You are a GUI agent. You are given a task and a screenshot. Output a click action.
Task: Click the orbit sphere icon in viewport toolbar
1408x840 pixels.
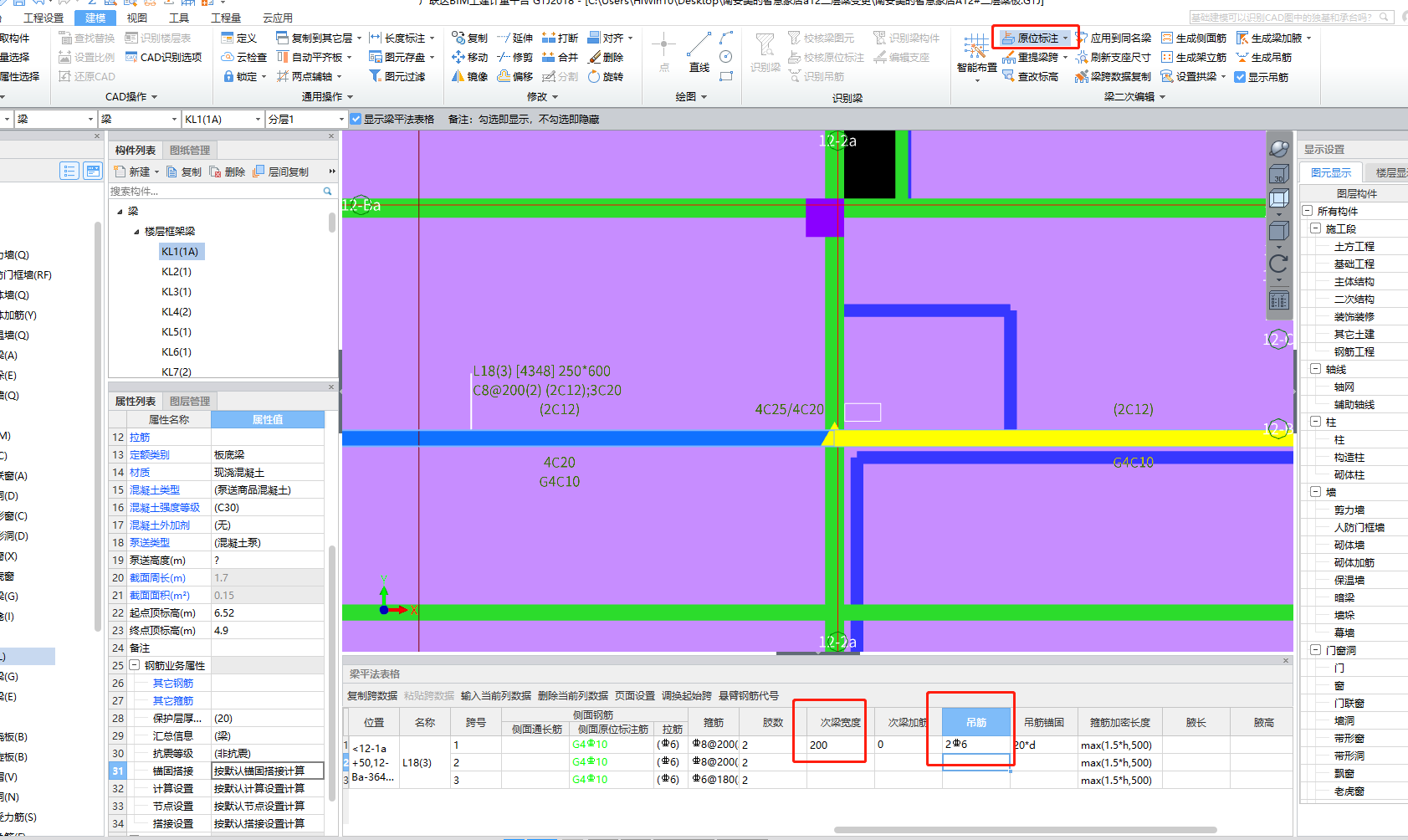[1278, 148]
